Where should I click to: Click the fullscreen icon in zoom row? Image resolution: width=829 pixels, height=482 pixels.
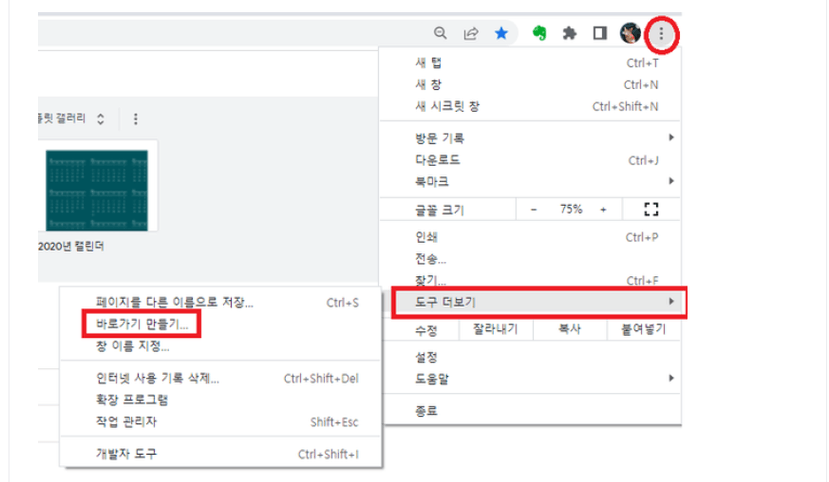(x=651, y=209)
